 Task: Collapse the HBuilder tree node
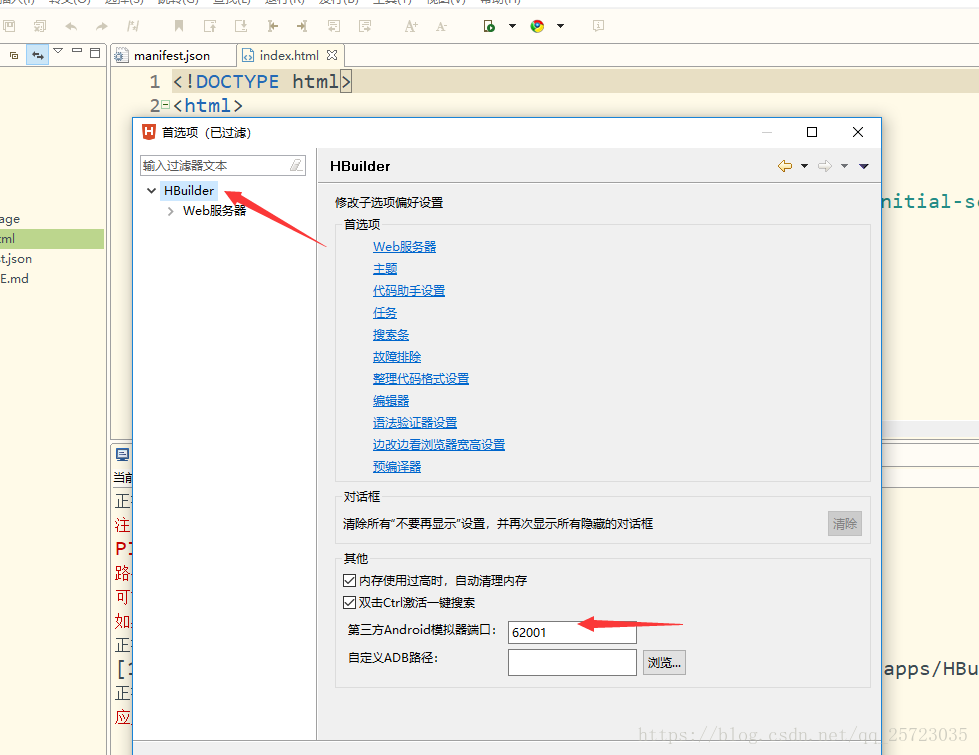point(151,190)
